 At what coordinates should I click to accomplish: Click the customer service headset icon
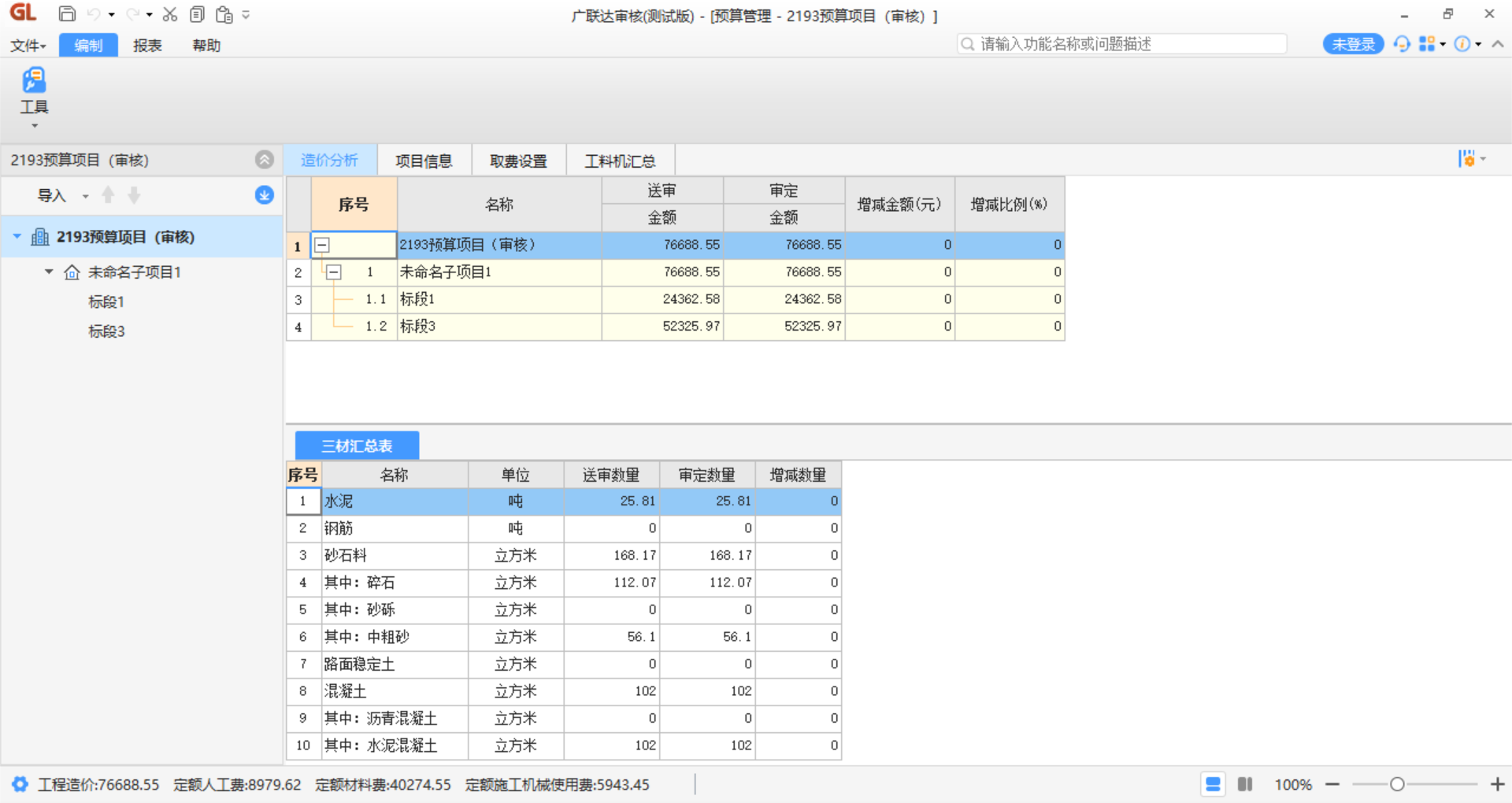click(1402, 44)
